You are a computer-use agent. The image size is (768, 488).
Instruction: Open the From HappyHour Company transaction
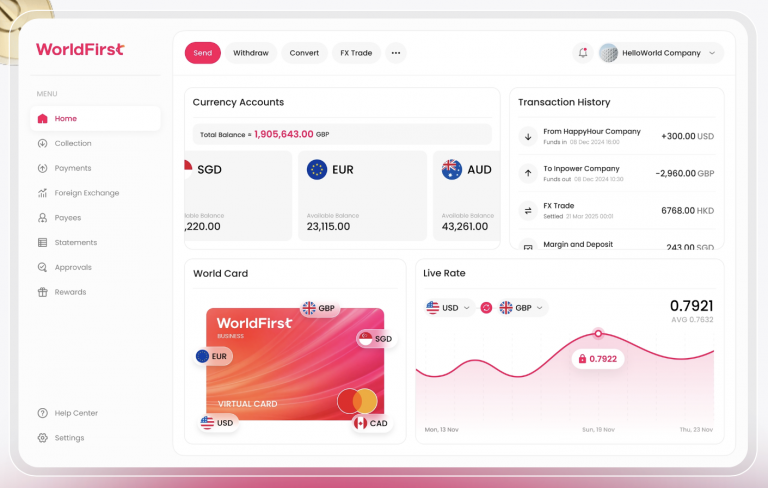[617, 136]
